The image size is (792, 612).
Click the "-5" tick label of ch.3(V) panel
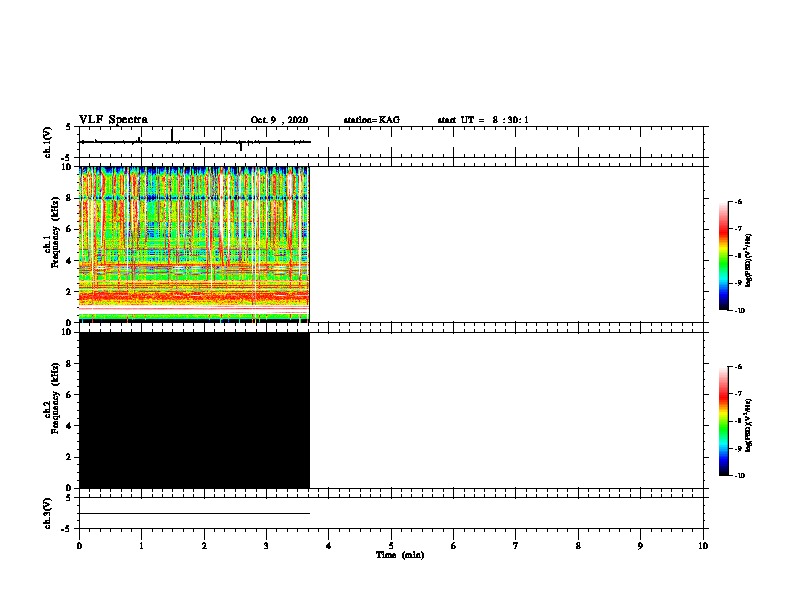67,529
